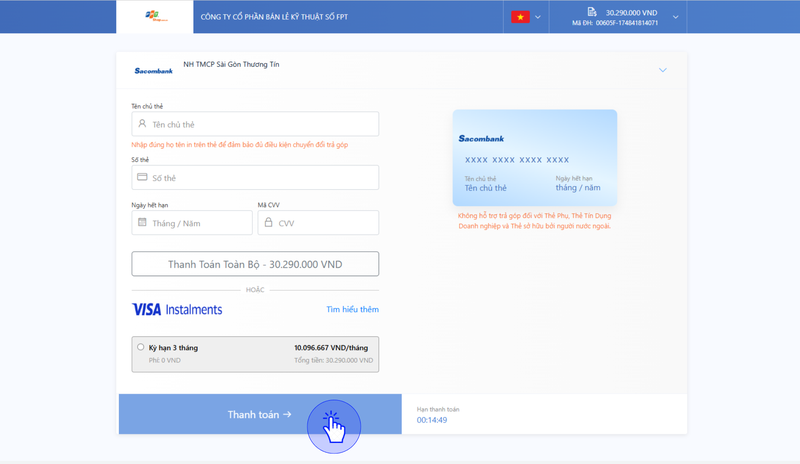Focus the Tên chủ thẻ input field
Screen dimensions: 800x464
(255, 124)
